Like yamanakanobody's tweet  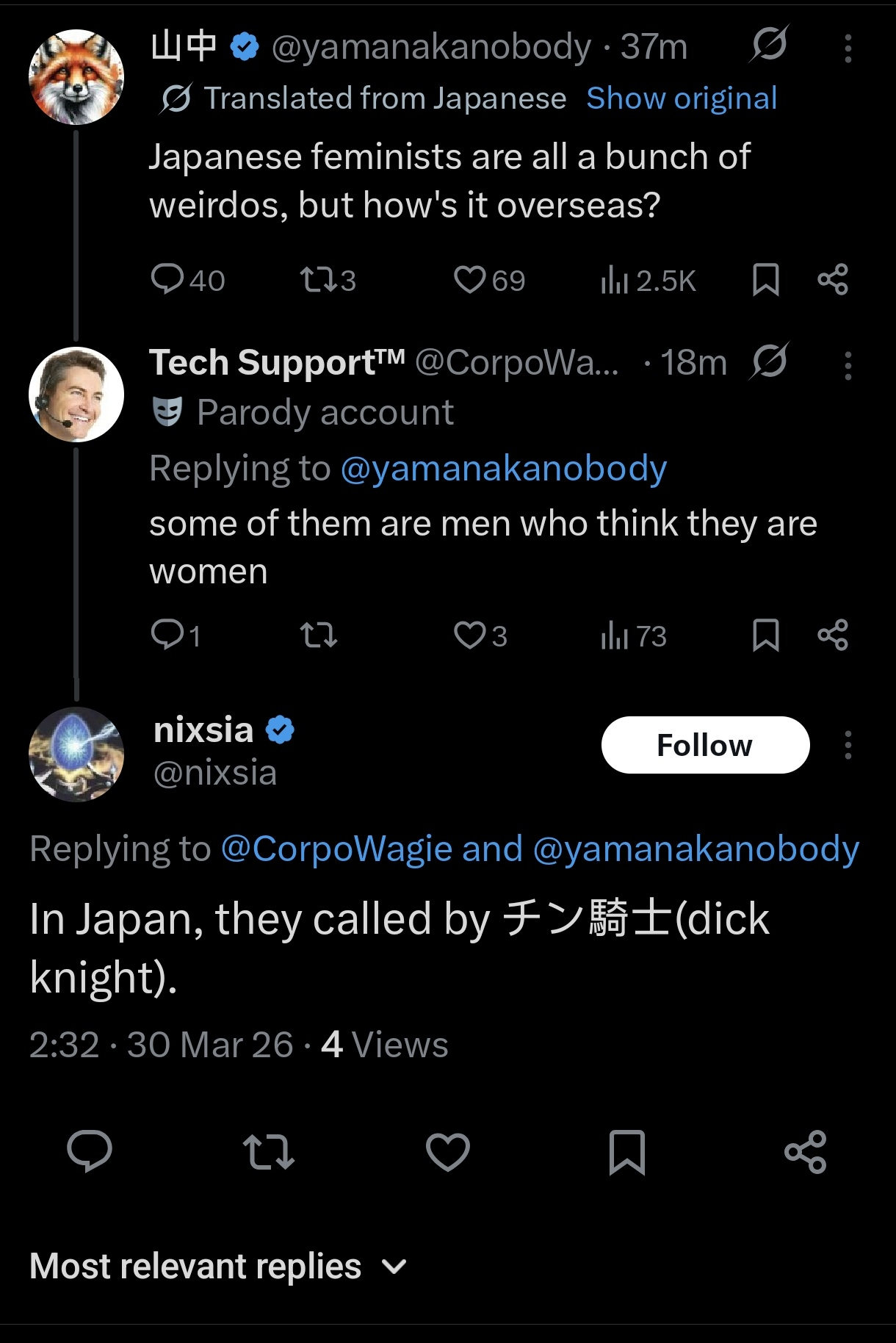click(x=474, y=279)
